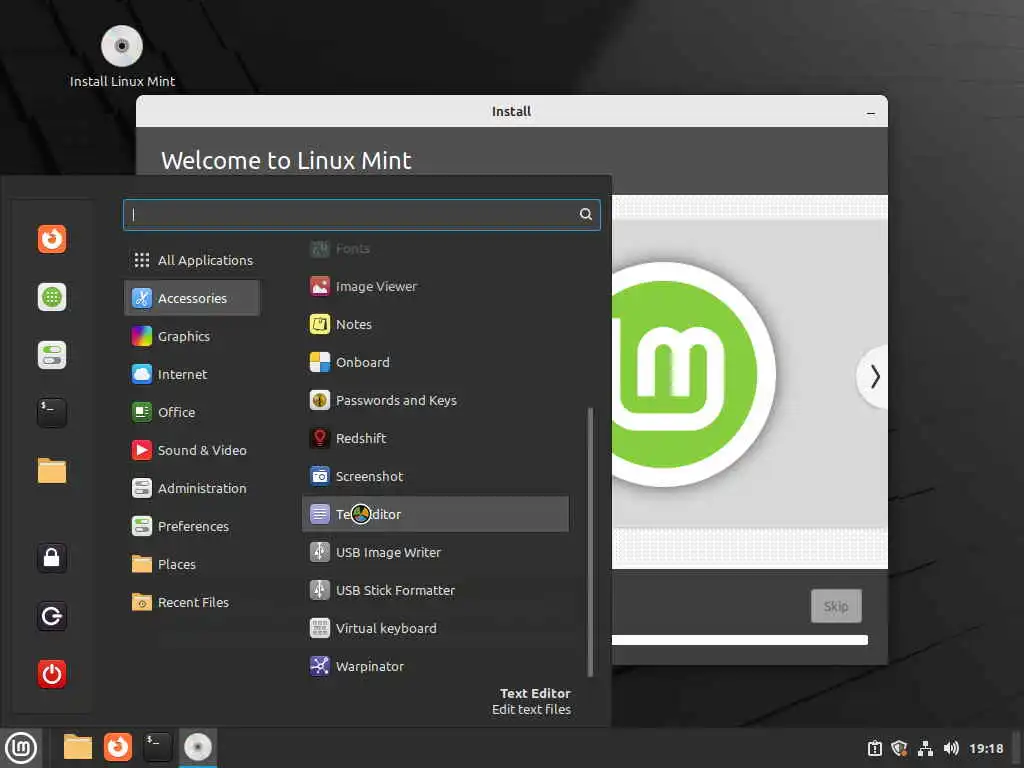Select the installer disc window in taskbar
Screen dimensions: 1024x768
pyautogui.click(x=197, y=747)
